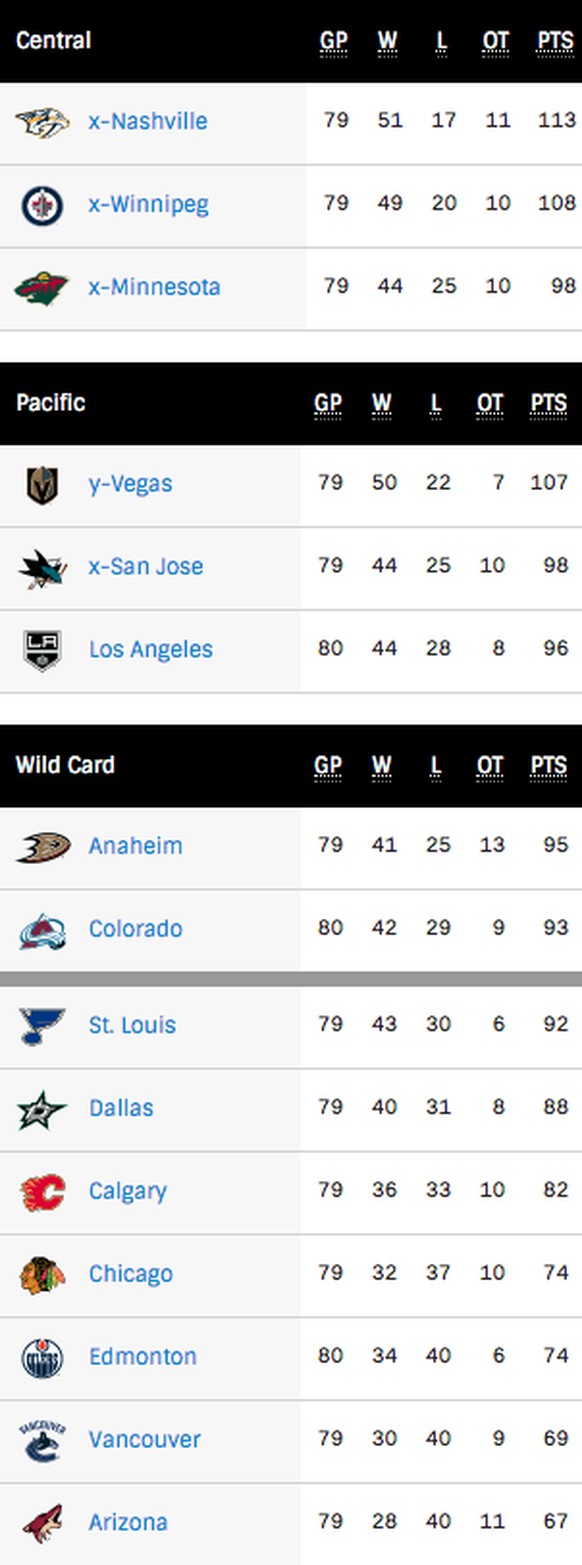Click the Vegas Golden Knights logo
Screen dimensions: 582x1565
click(x=42, y=485)
